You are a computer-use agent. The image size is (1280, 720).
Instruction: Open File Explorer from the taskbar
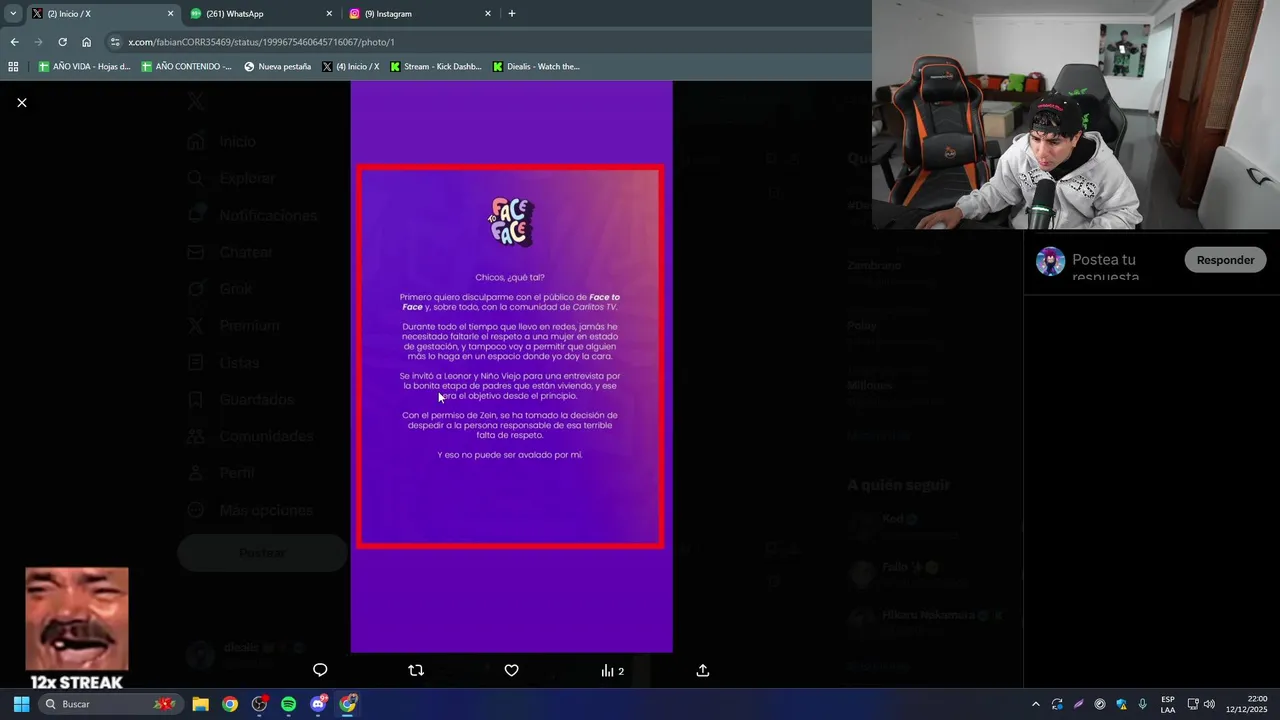point(200,704)
